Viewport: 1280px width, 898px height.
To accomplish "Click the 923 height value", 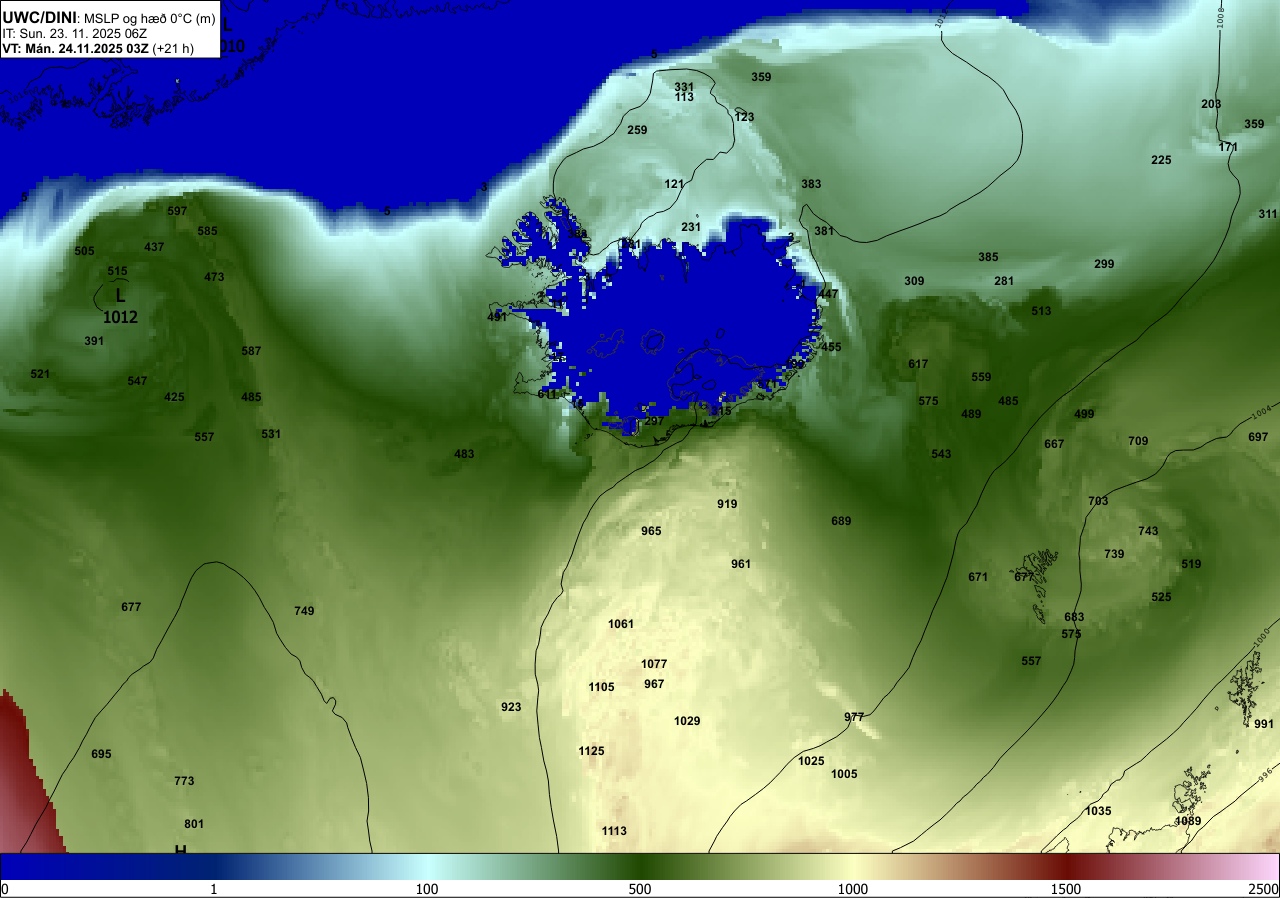I will click(x=511, y=707).
